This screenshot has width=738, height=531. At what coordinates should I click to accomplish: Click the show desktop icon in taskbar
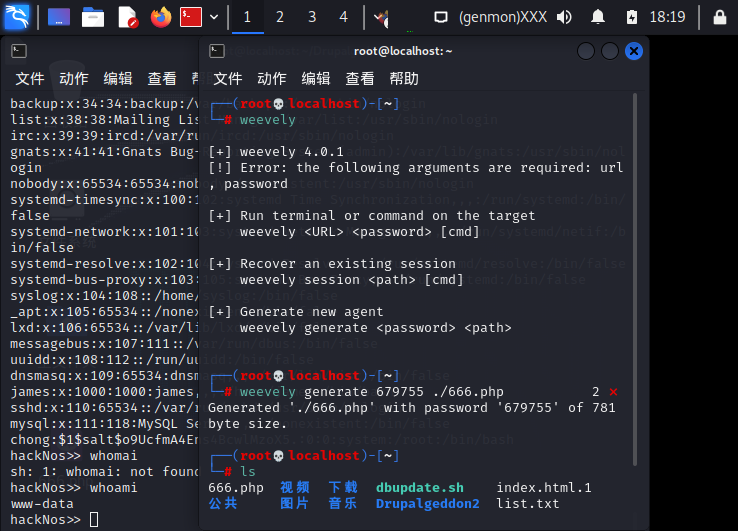(x=59, y=17)
